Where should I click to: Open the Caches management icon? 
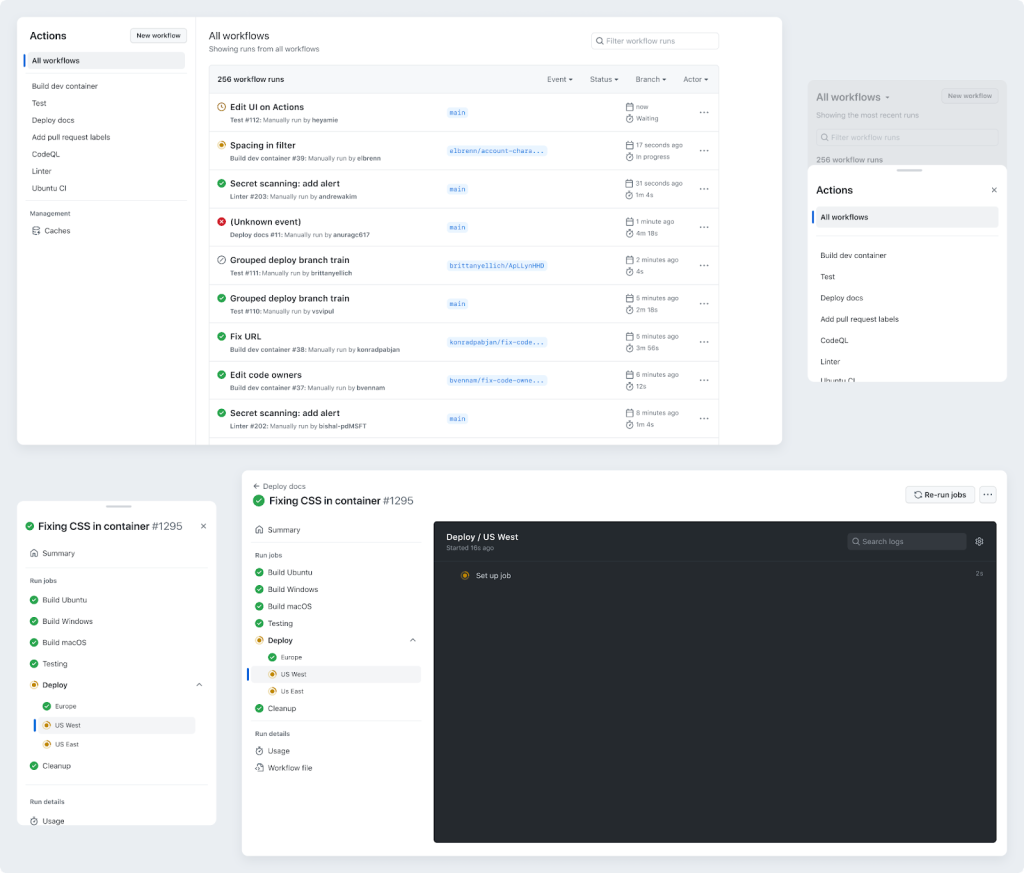coord(36,231)
